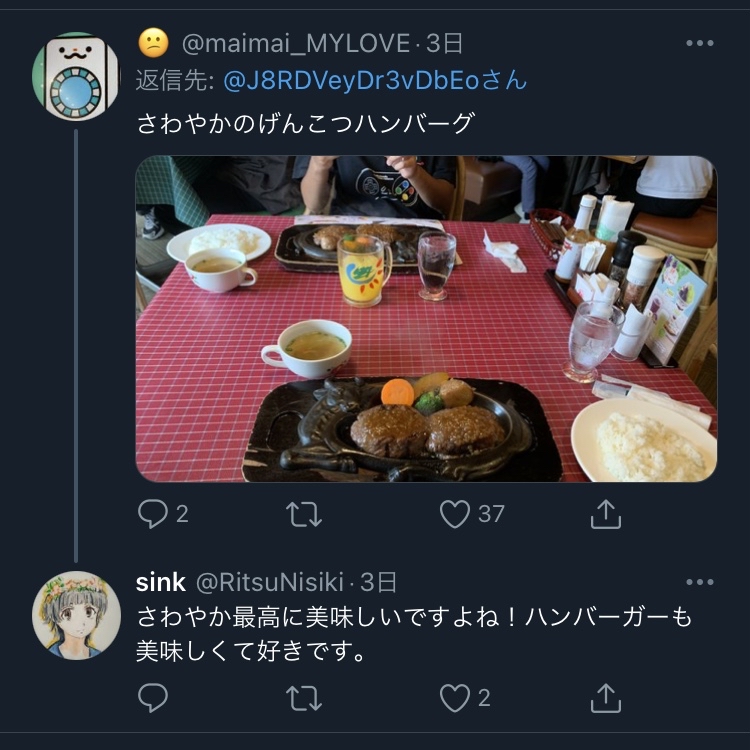Share sink's reply tweet

[x=606, y=698]
